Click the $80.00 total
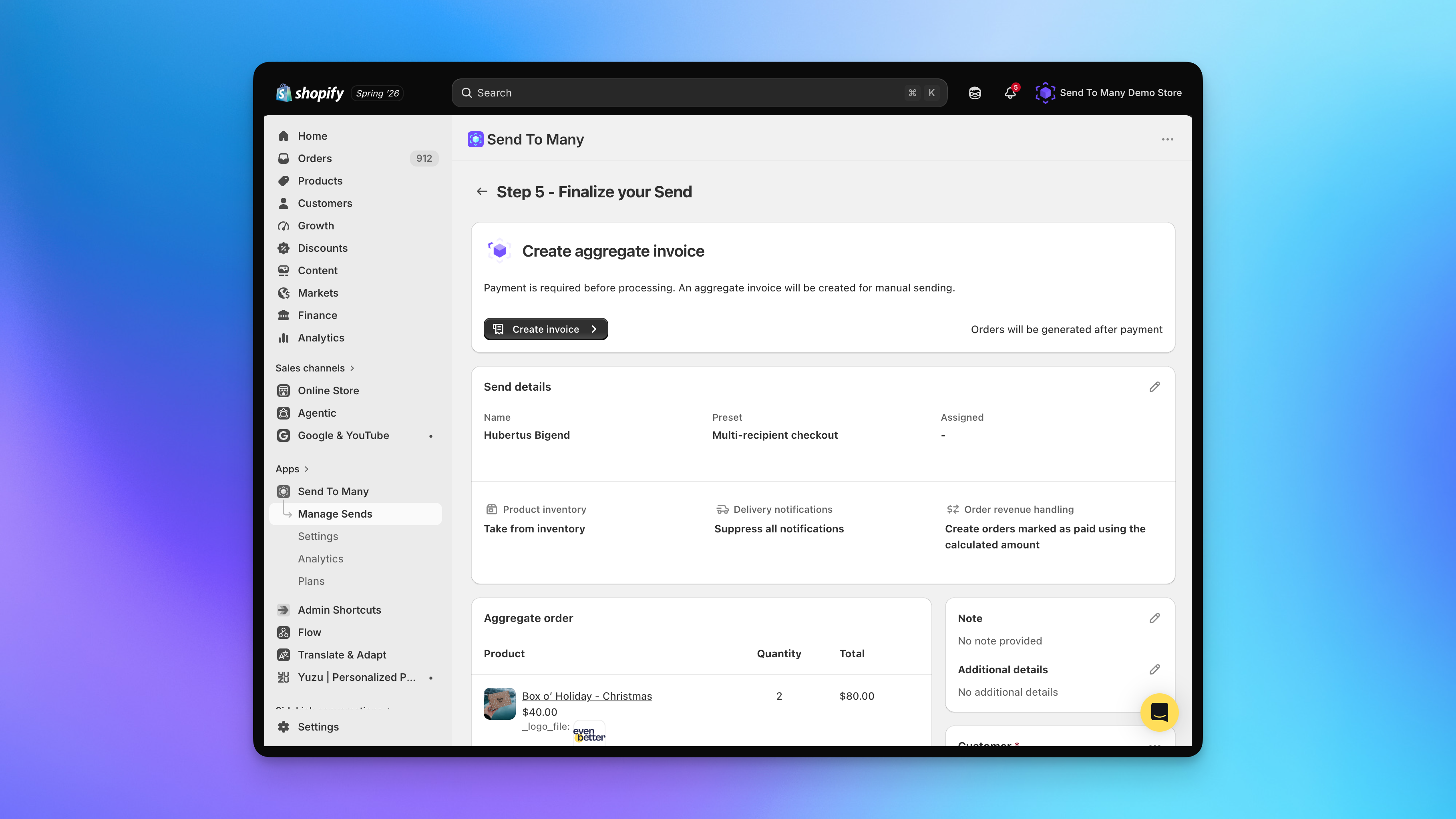The width and height of the screenshot is (1456, 819). tap(857, 697)
